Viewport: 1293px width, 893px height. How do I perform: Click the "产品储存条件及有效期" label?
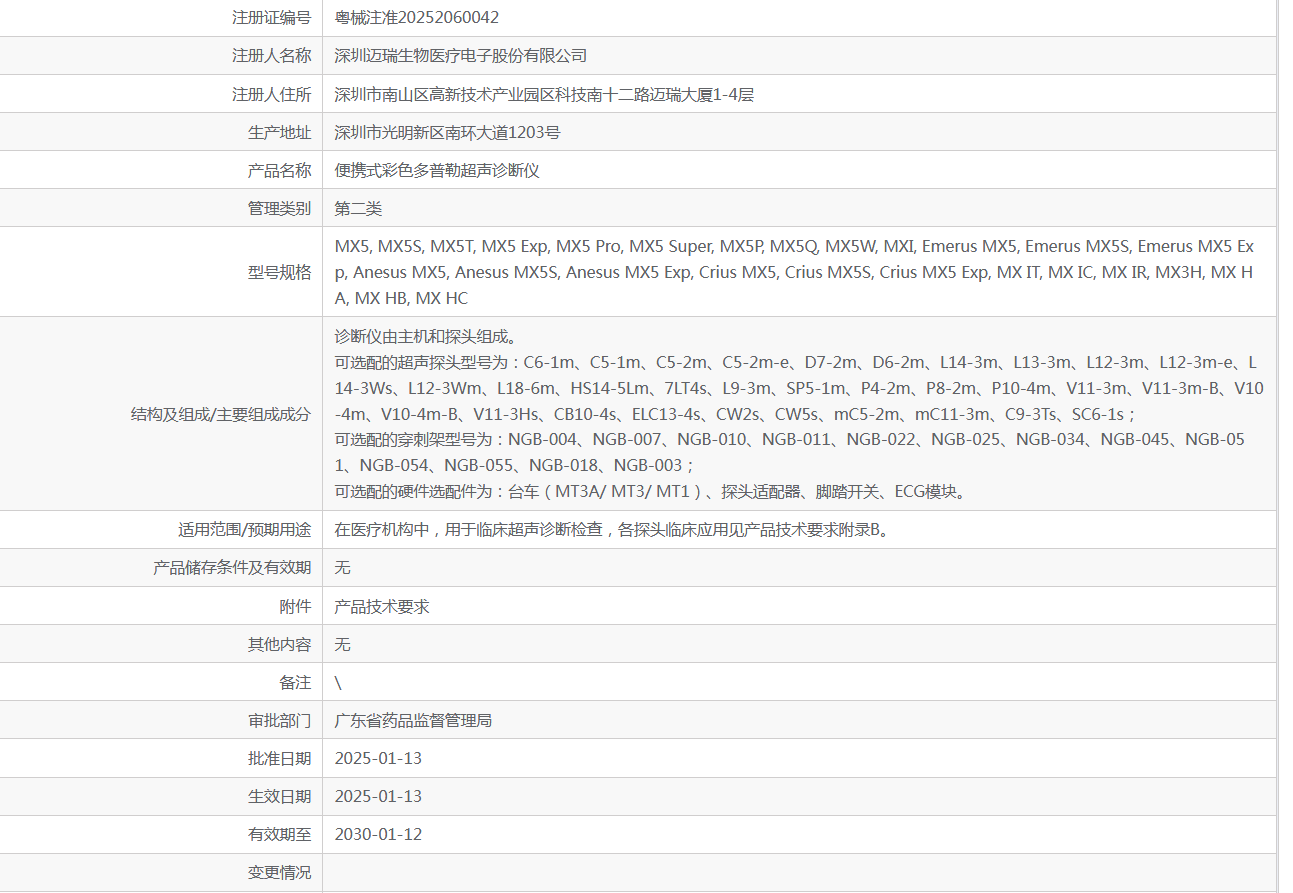(232, 567)
